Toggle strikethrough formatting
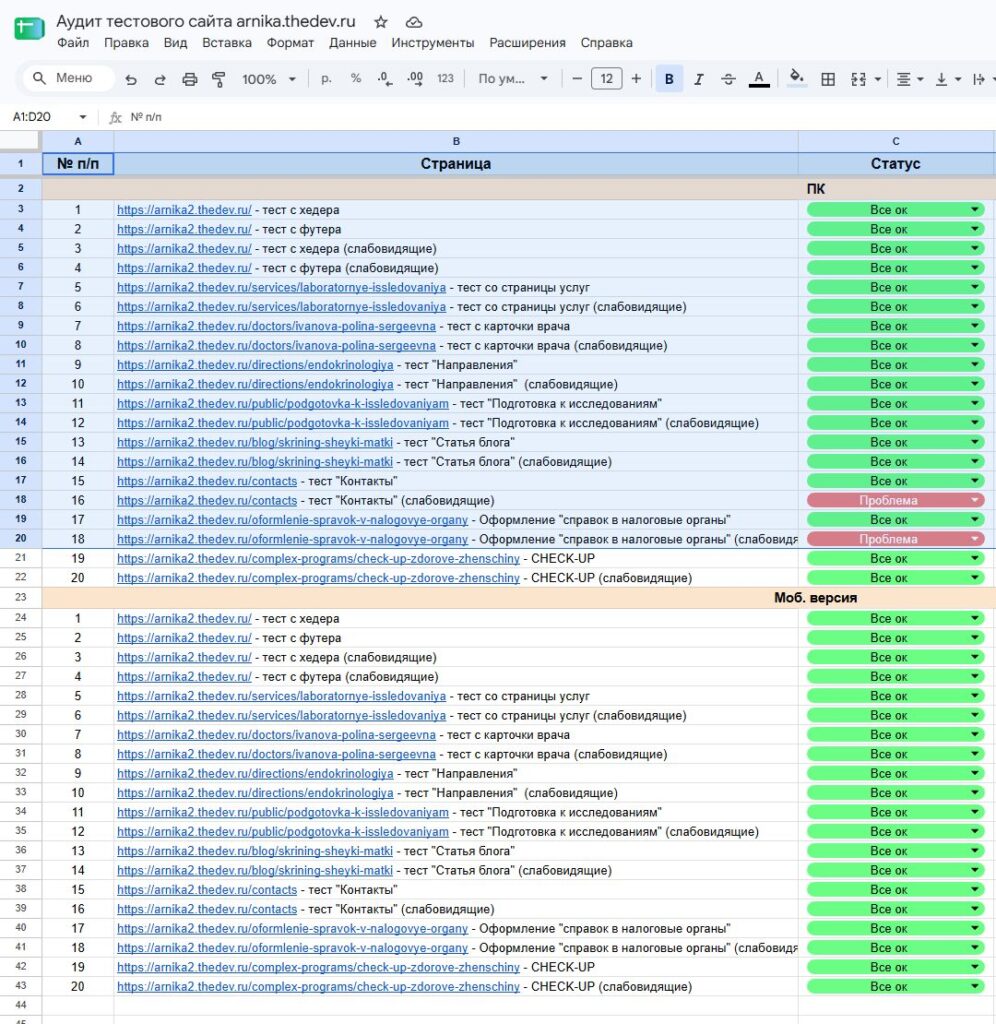996x1024 pixels. pyautogui.click(x=728, y=79)
